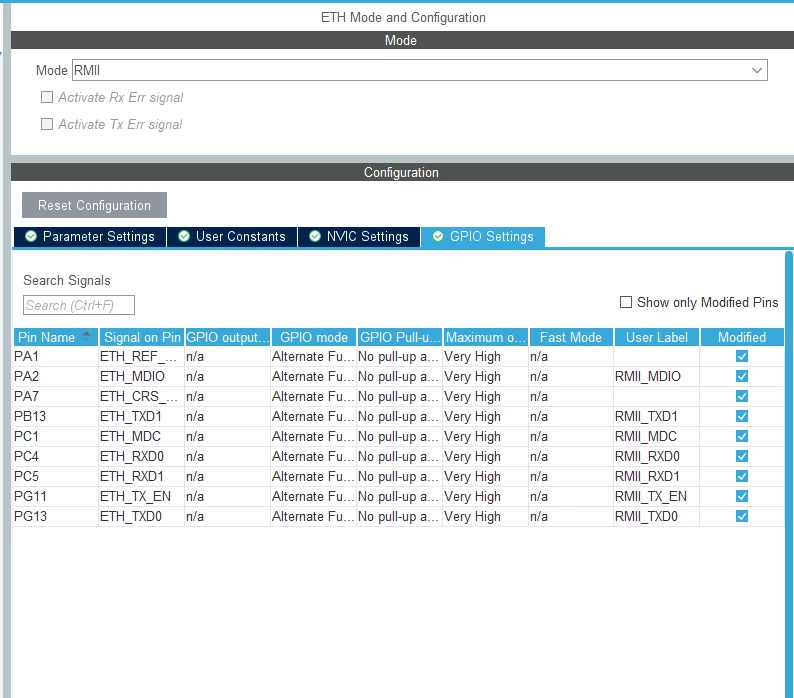Click the User Label column header
Screen dimensions: 794x698
coord(657,337)
